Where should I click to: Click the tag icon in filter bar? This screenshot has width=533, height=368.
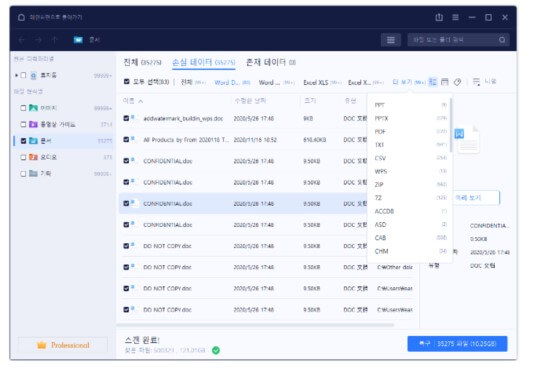458,82
